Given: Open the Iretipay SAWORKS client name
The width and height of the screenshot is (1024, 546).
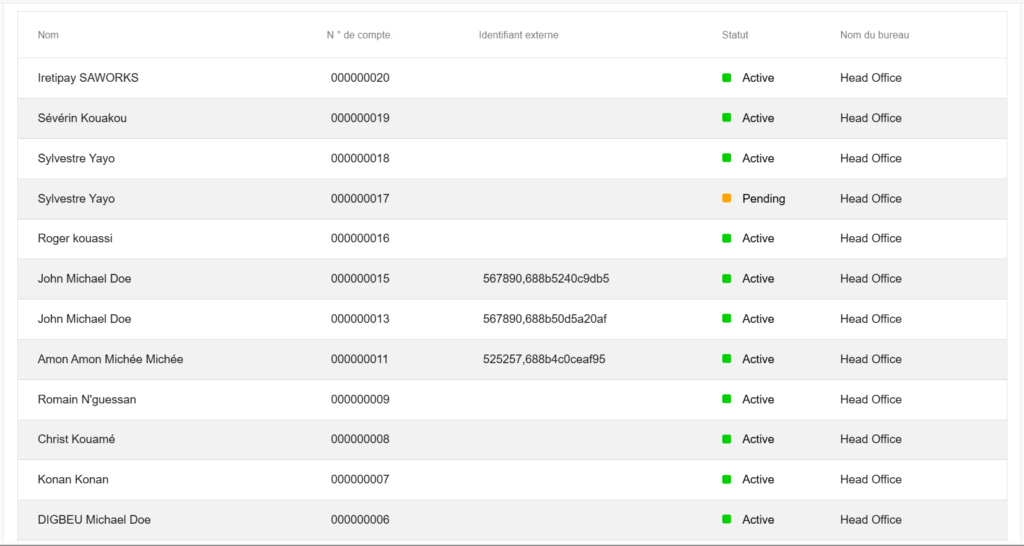Looking at the screenshot, I should 88,78.
